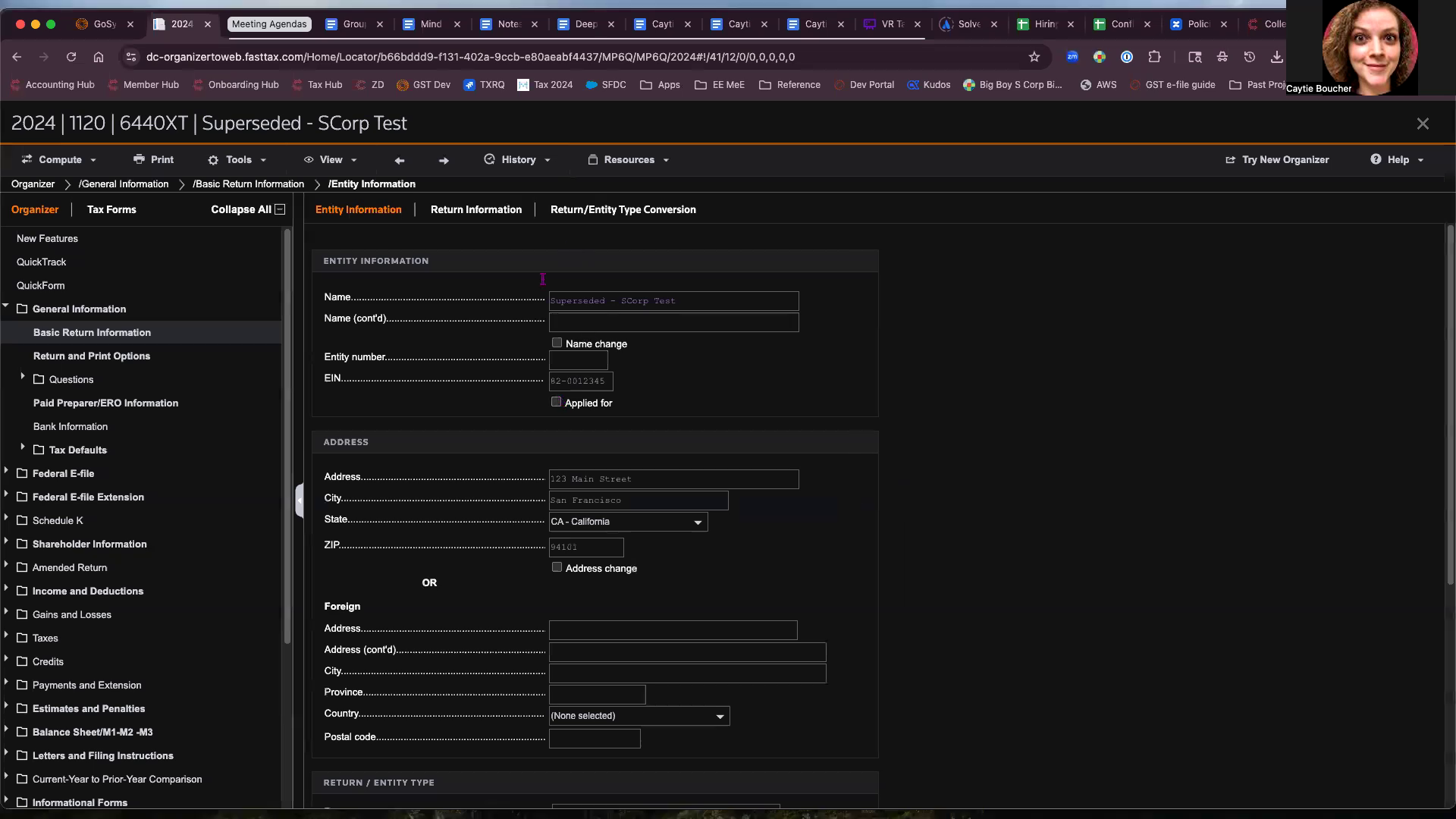Reload the page with browser refresh icon
The image size is (1456, 819).
(71, 57)
